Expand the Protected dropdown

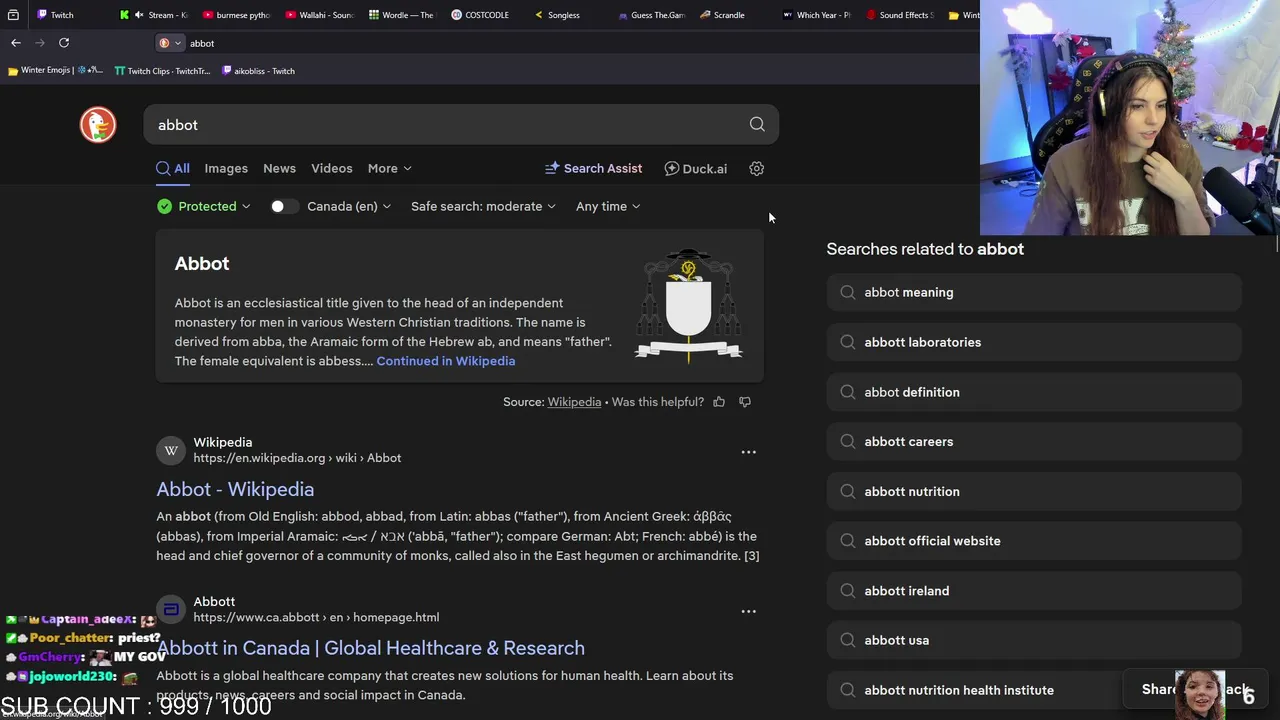(x=214, y=207)
